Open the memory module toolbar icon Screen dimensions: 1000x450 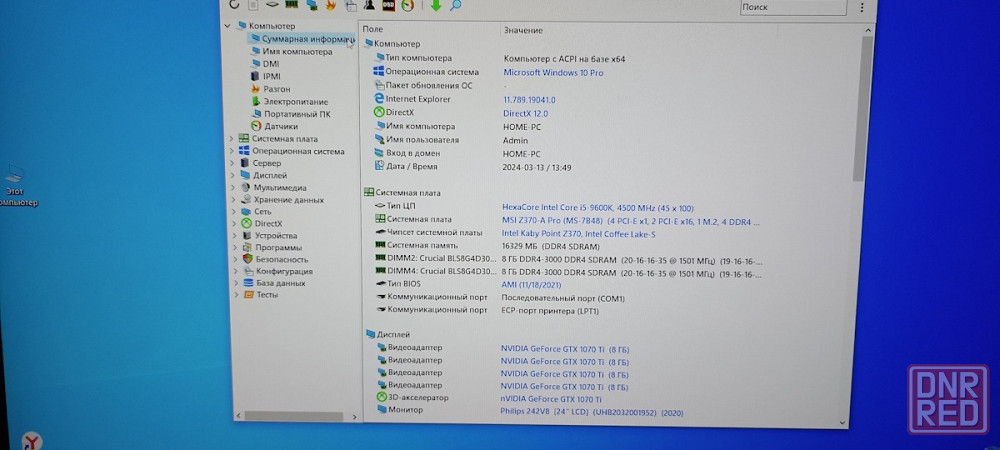(291, 4)
